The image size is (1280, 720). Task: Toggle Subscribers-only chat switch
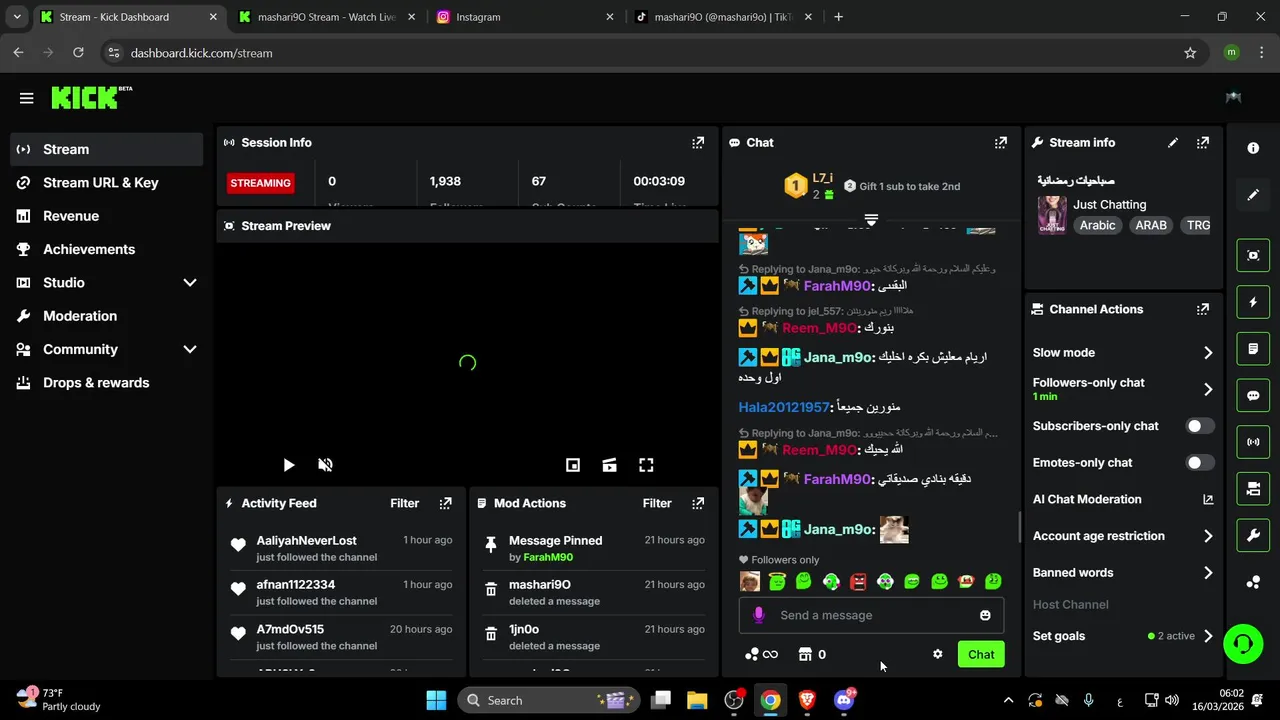[1200, 426]
